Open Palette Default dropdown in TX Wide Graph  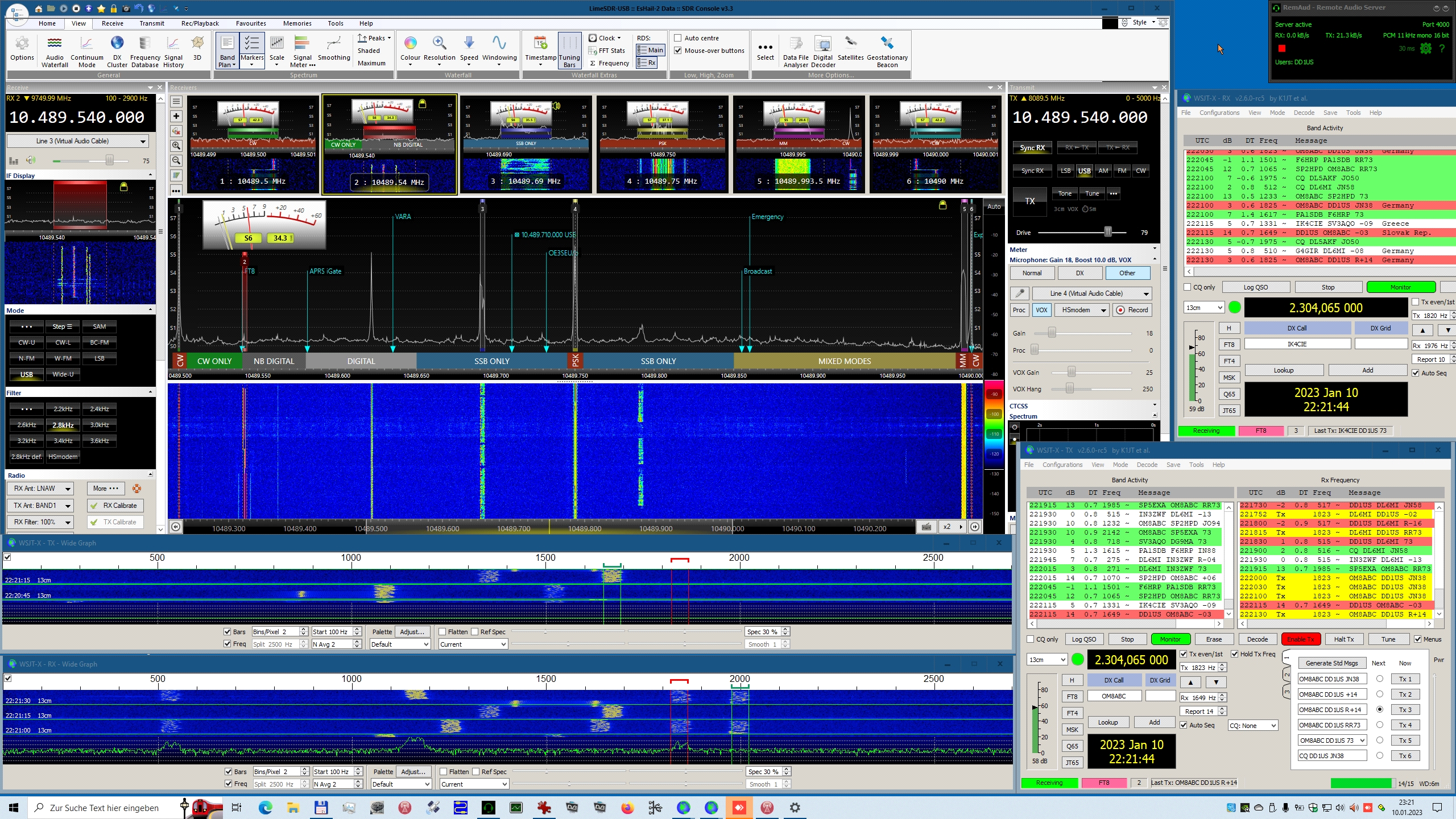click(400, 644)
